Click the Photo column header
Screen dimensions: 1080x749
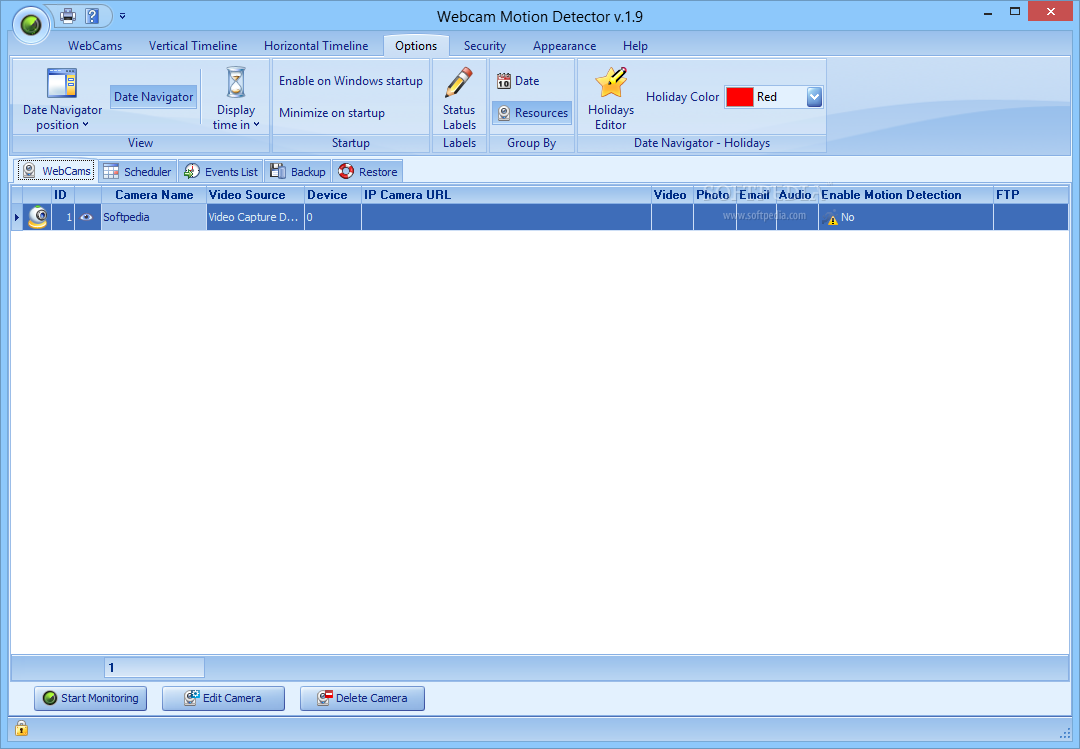click(715, 195)
